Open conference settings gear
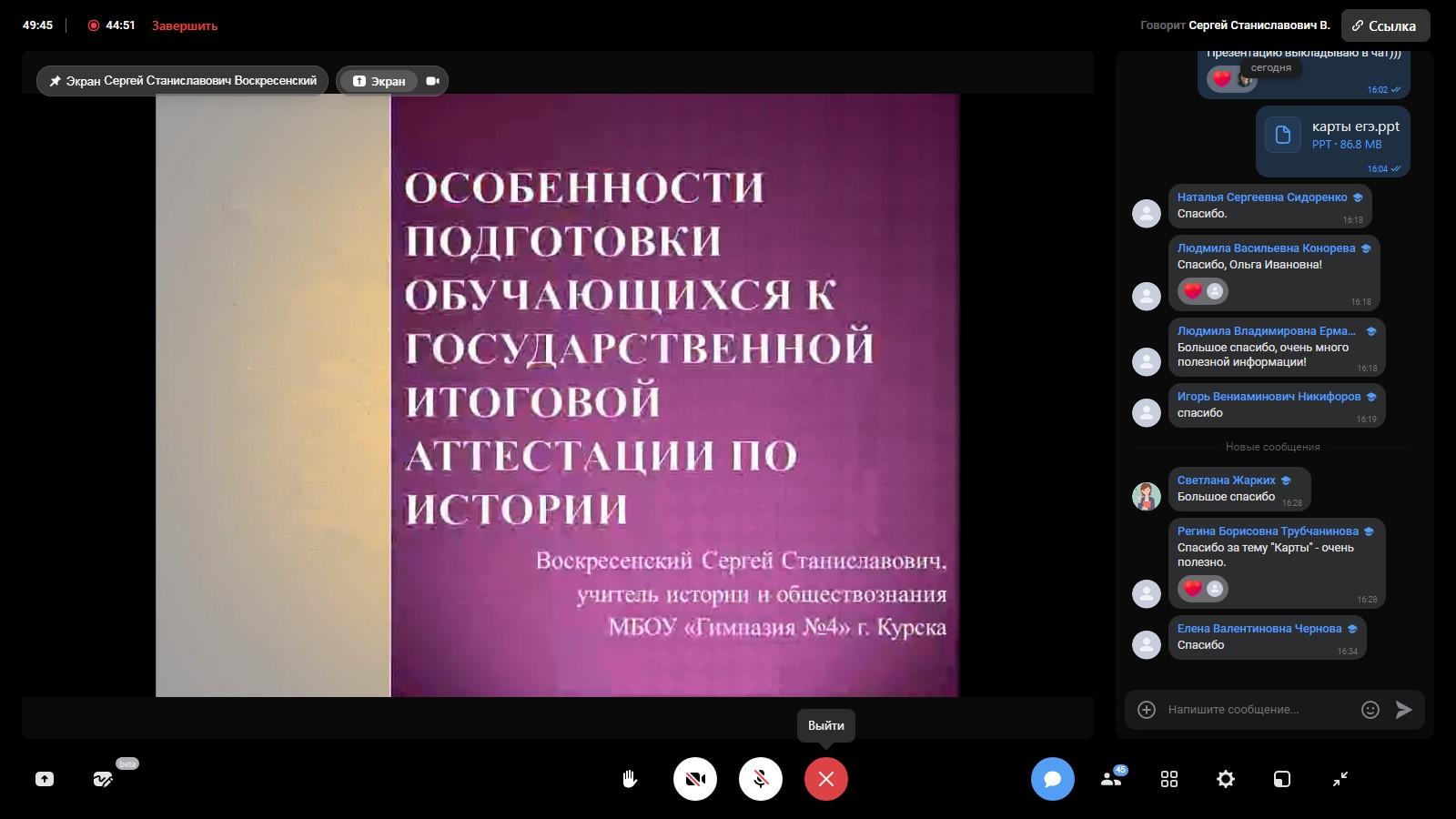 (1226, 779)
